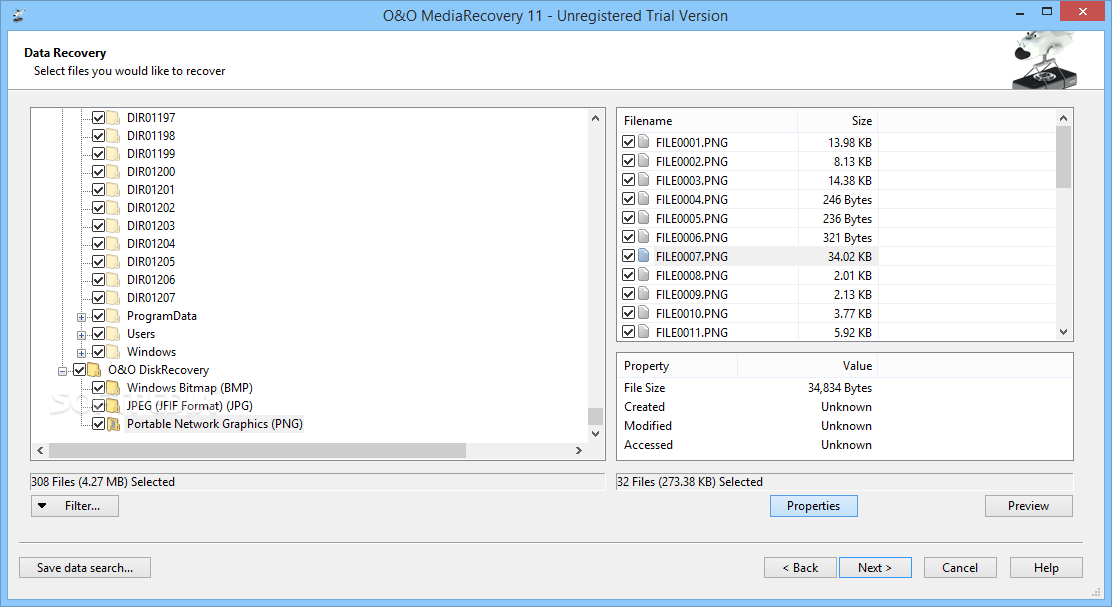Click the folder icon of DIR01197
Image resolution: width=1112 pixels, height=607 pixels.
click(113, 118)
